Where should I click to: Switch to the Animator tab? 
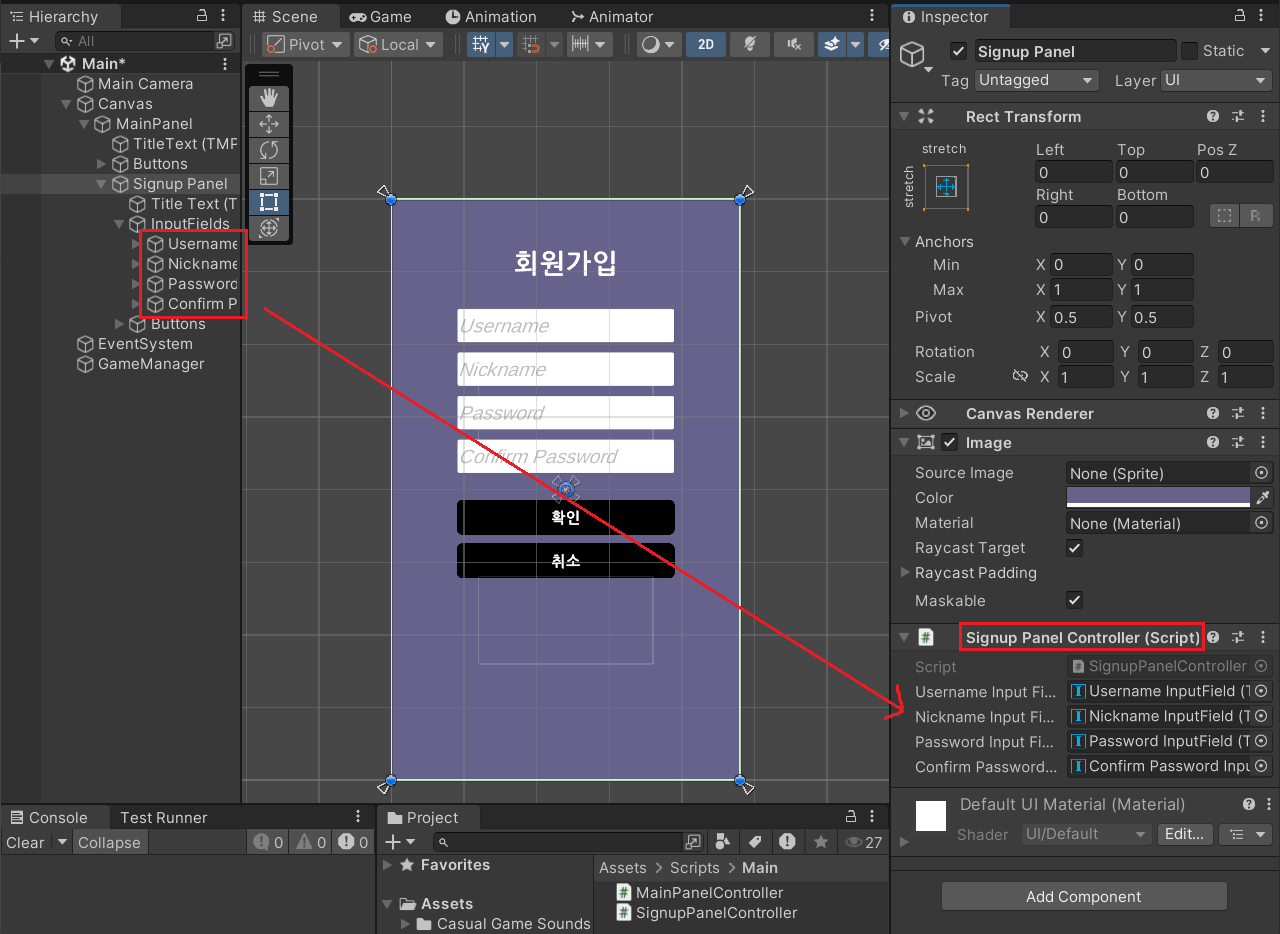(611, 16)
